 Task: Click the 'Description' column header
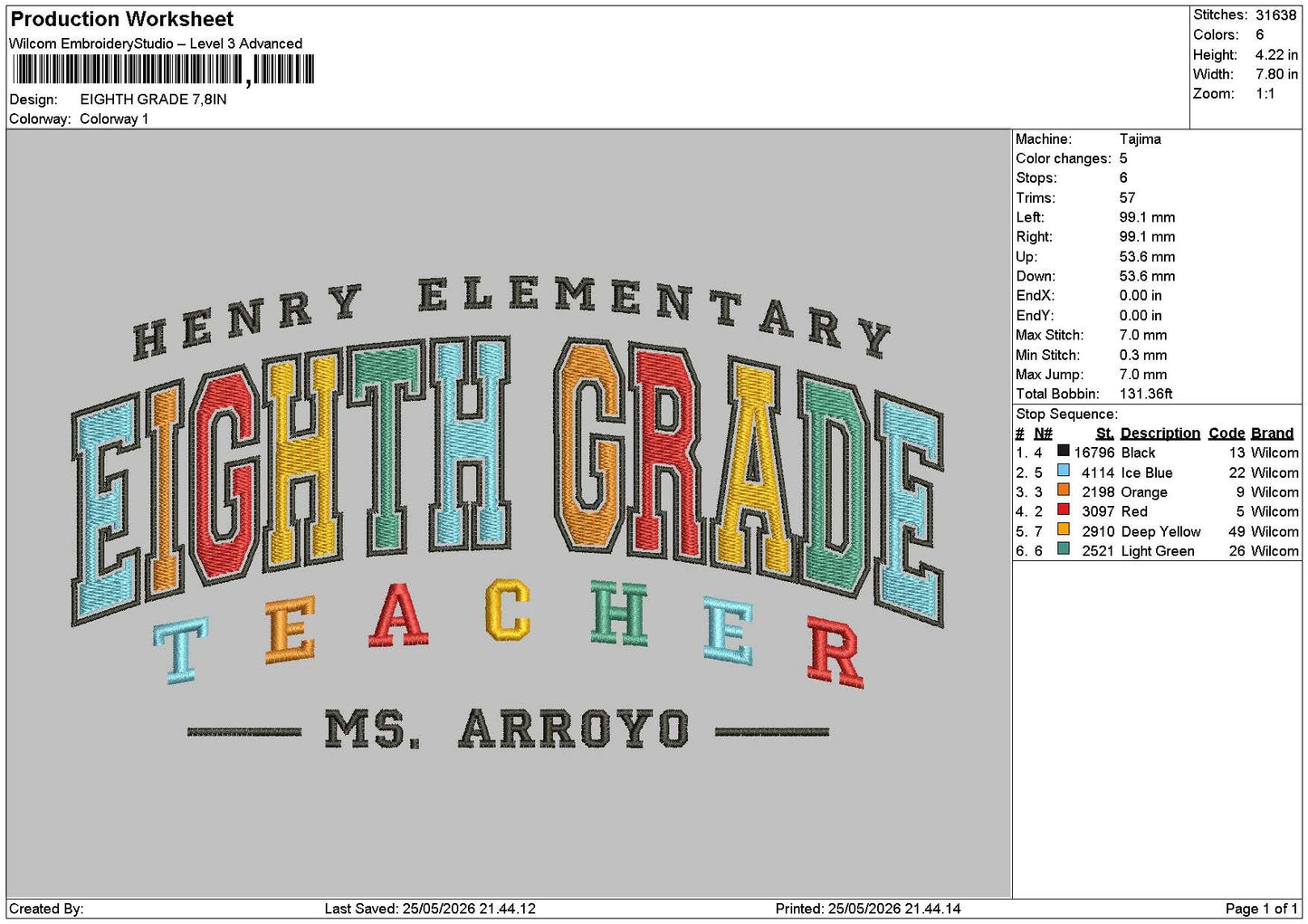(x=1160, y=433)
